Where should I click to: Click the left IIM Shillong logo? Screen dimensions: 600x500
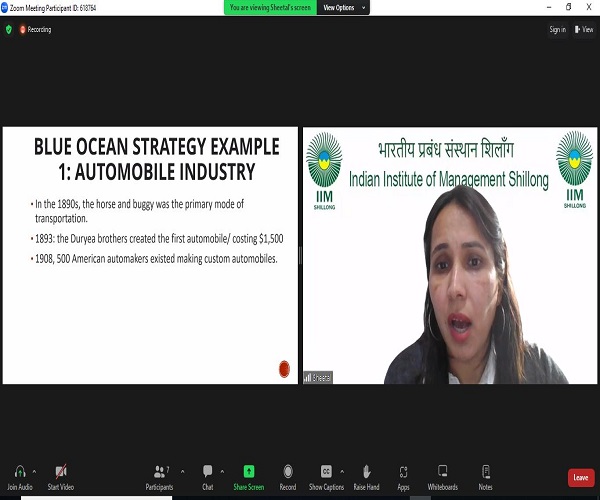pyautogui.click(x=324, y=170)
